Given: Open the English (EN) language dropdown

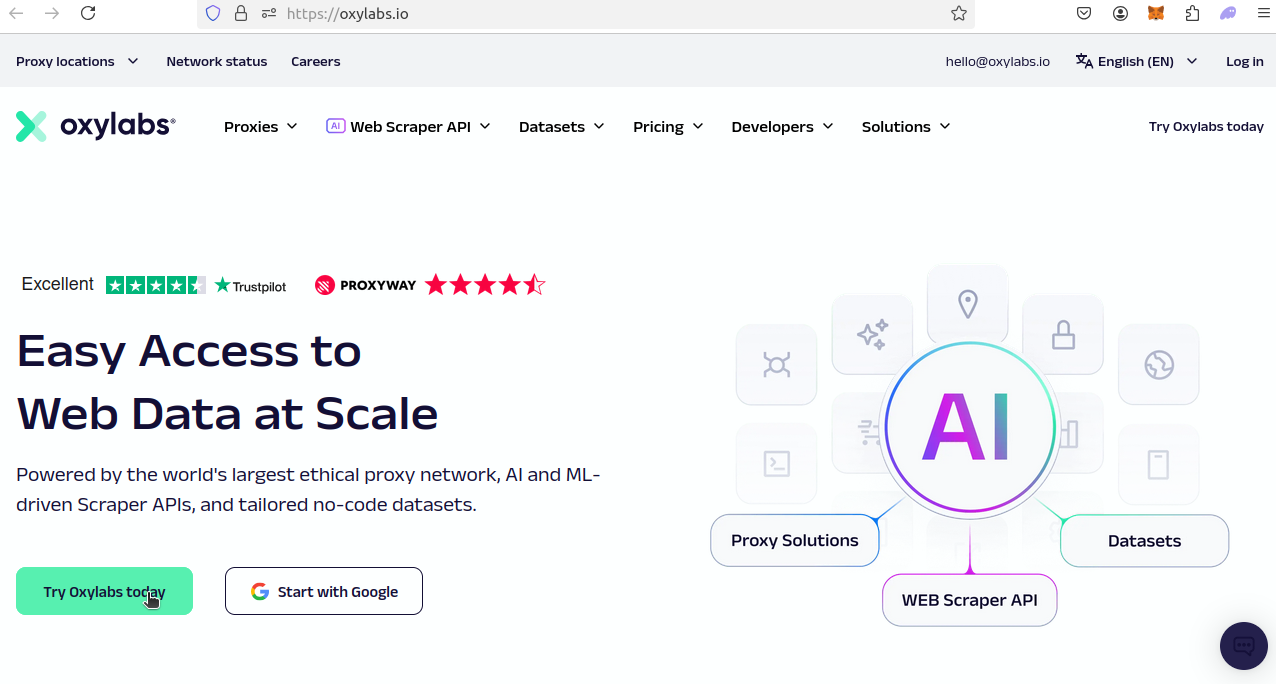Looking at the screenshot, I should (1136, 61).
